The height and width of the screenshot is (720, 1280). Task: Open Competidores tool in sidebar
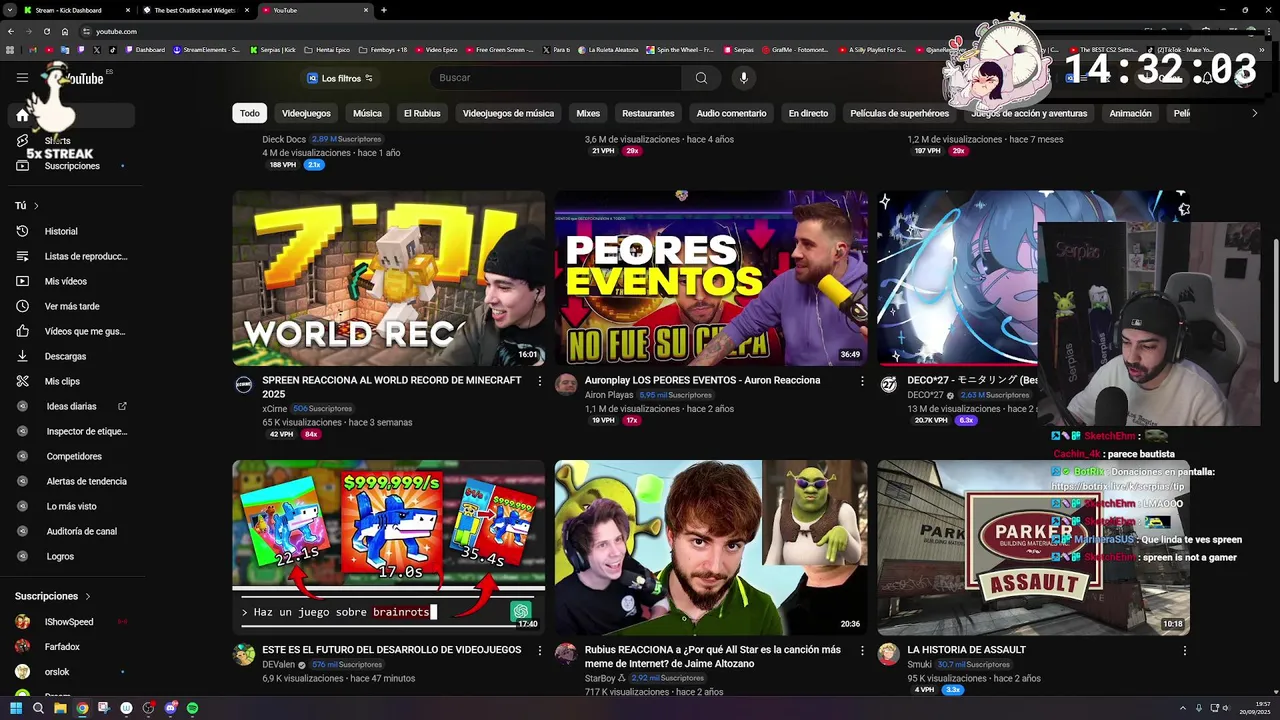coord(72,456)
